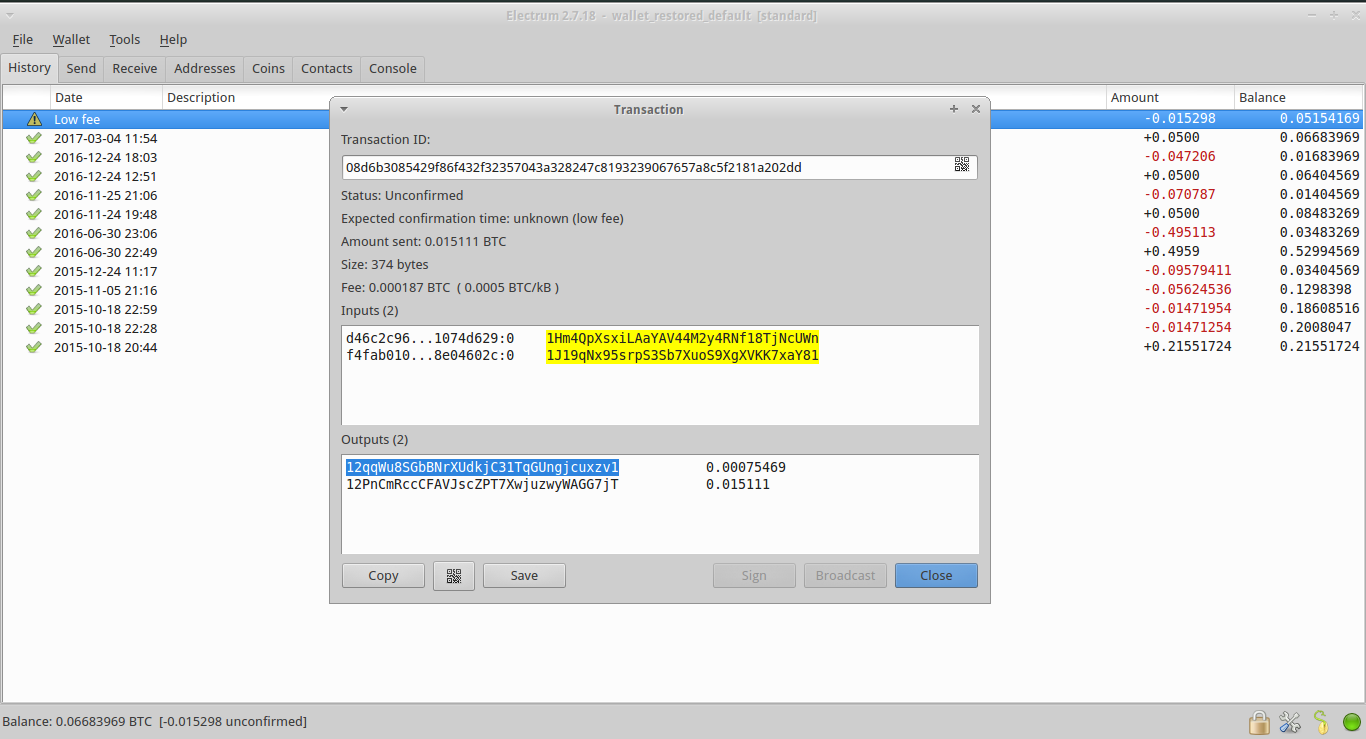The height and width of the screenshot is (739, 1366).
Task: Click output amount 0.015111
Action: click(x=738, y=484)
